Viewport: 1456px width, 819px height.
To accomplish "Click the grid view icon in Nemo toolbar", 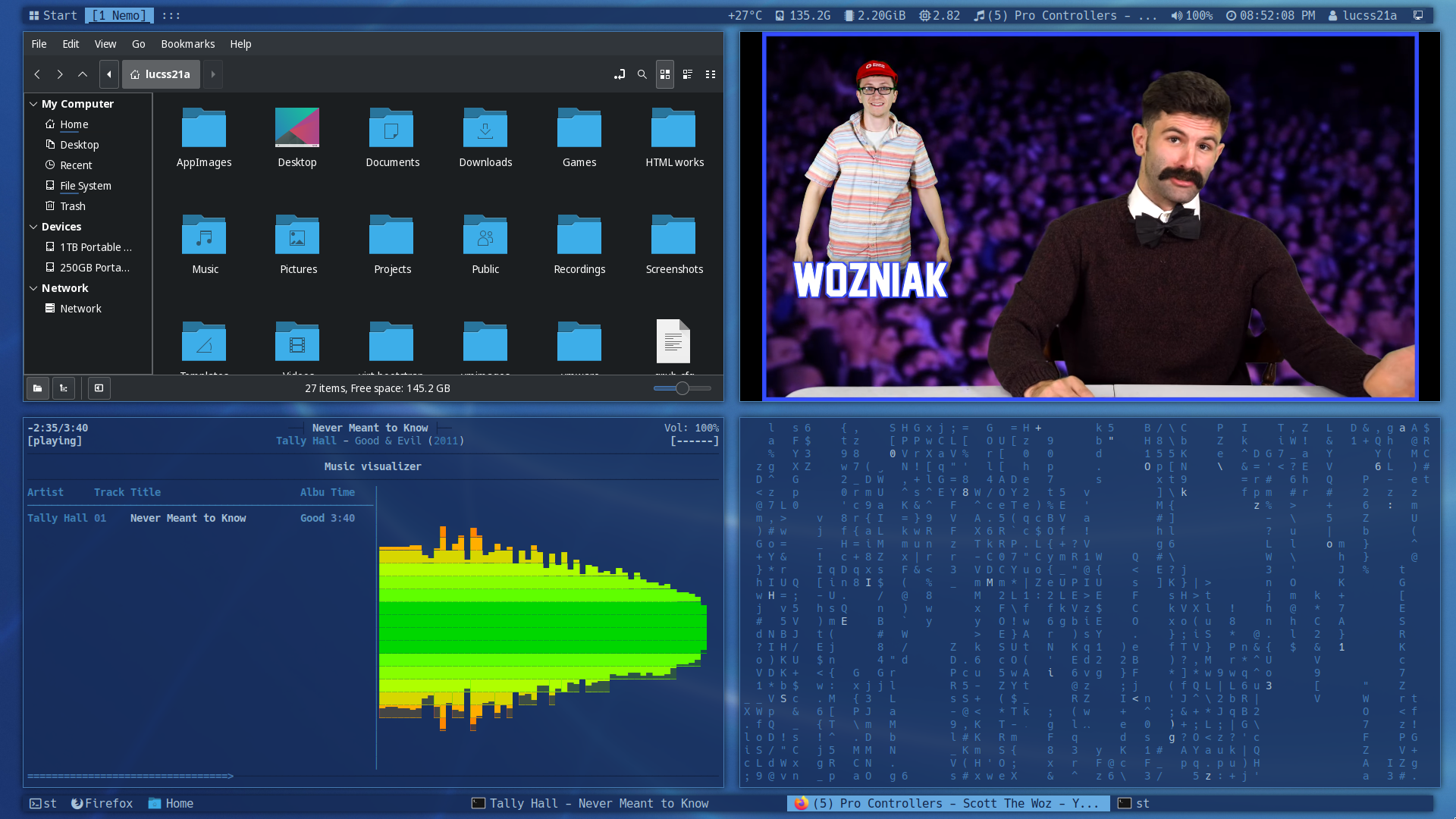I will (x=665, y=74).
